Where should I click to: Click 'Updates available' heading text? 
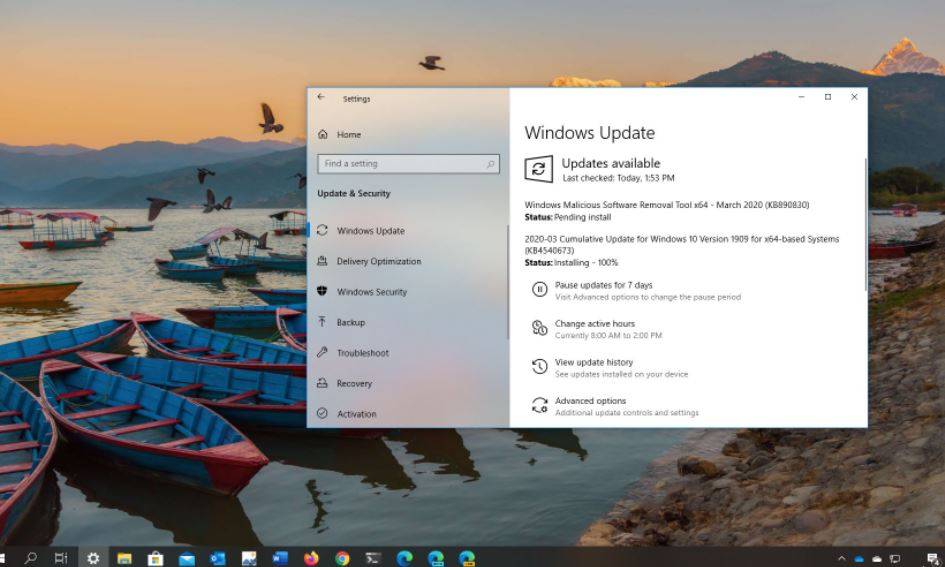pyautogui.click(x=611, y=163)
